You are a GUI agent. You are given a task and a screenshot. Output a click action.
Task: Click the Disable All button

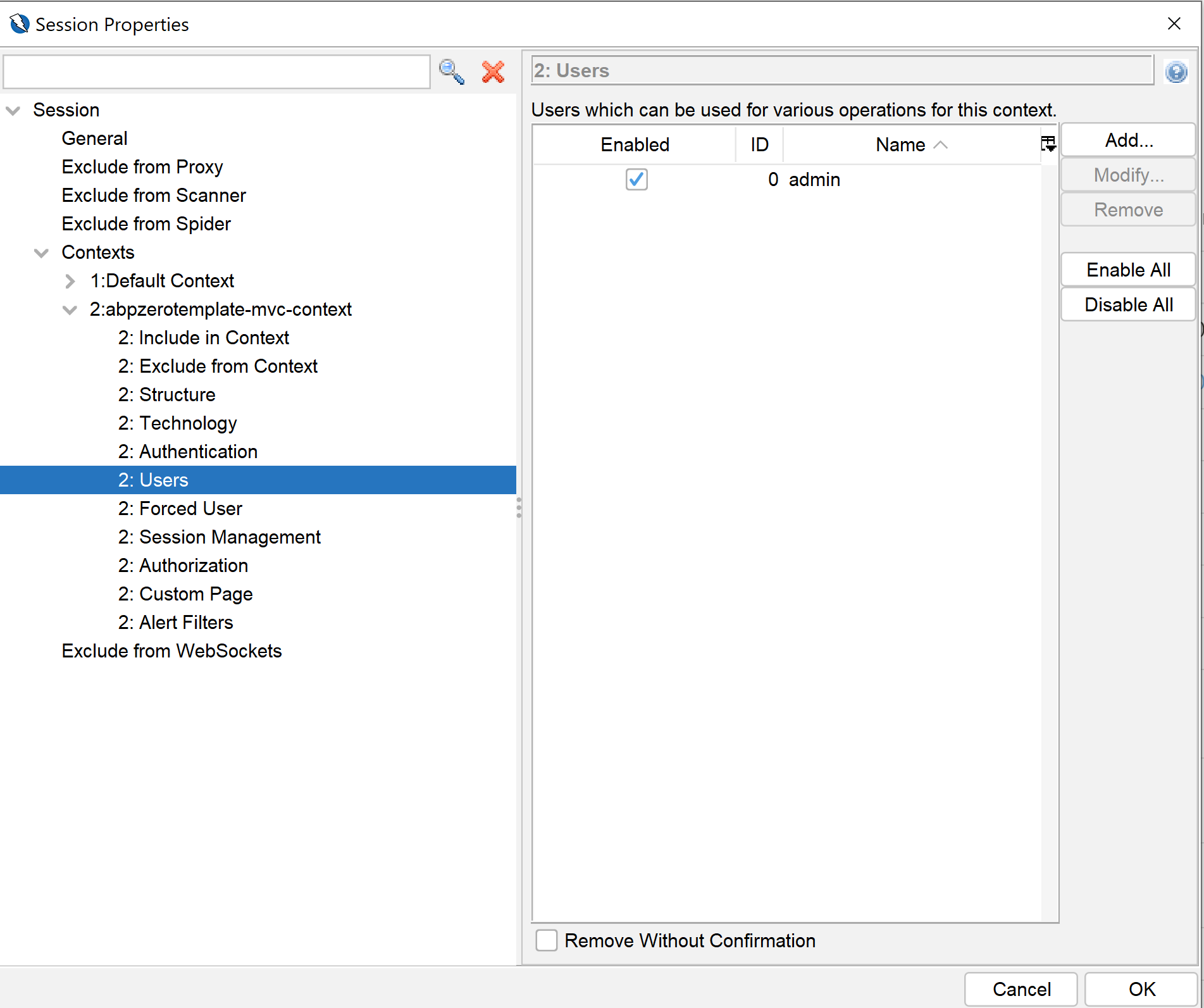pos(1129,305)
